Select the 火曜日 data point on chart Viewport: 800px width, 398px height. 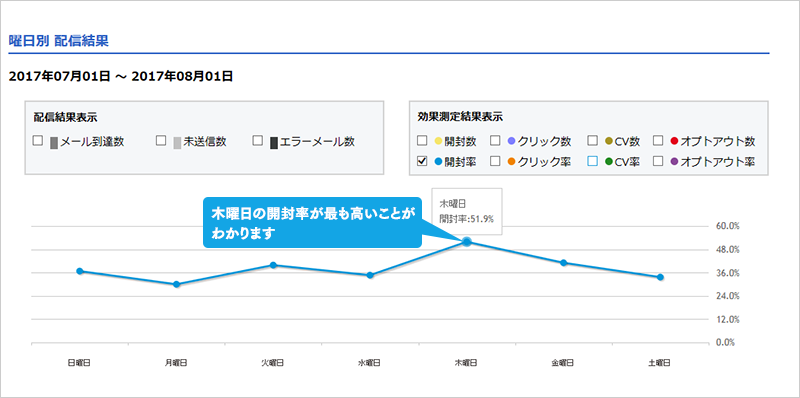273,265
